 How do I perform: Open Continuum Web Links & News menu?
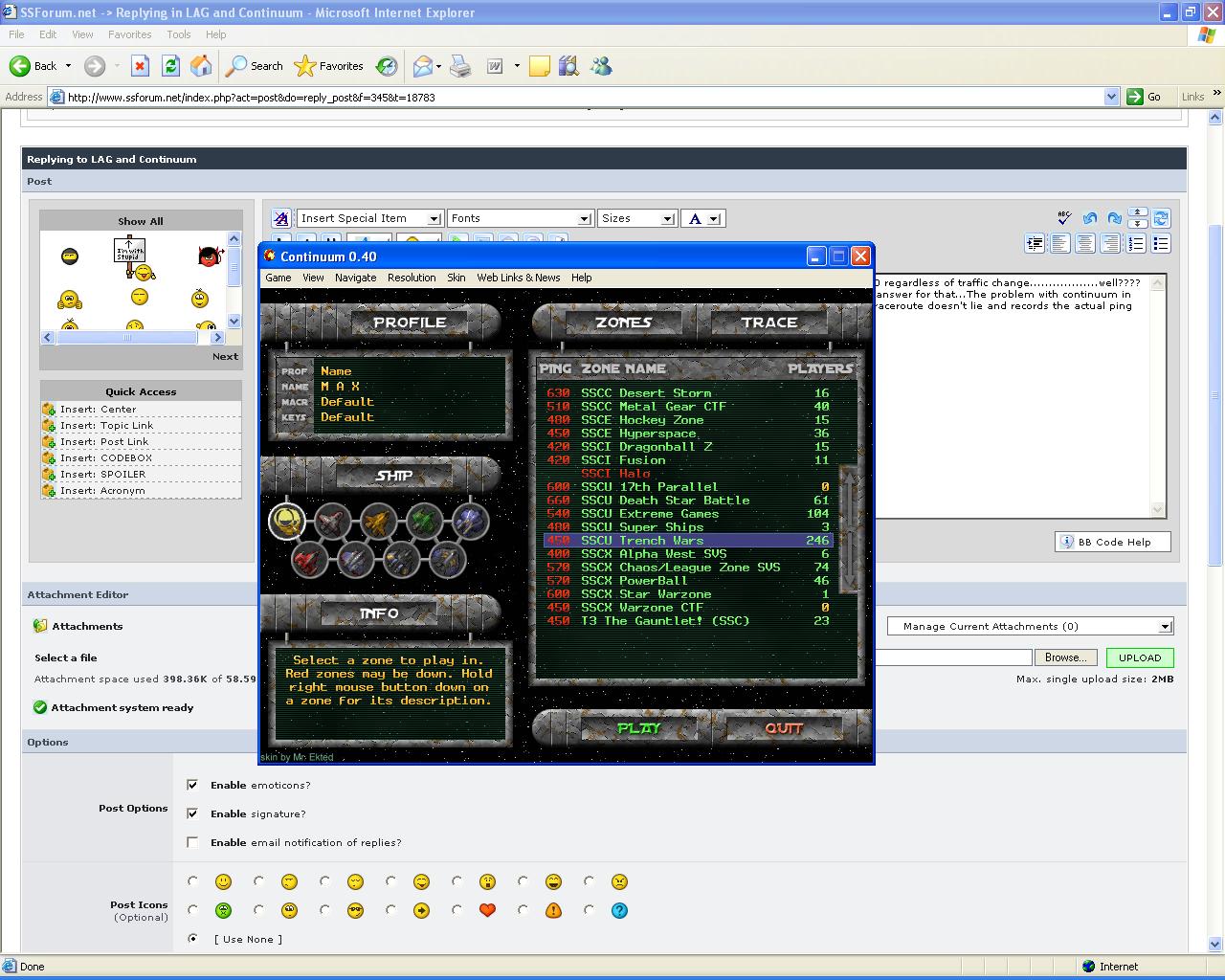(519, 278)
